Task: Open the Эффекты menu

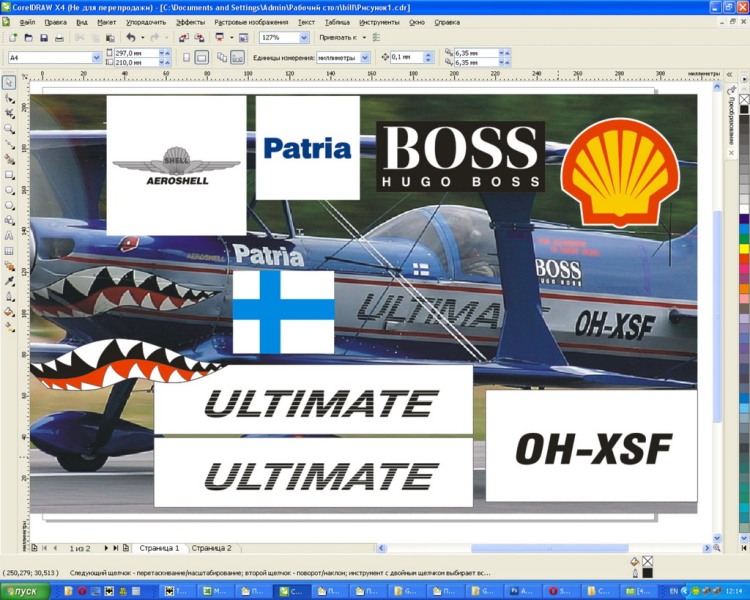Action: 190,22
